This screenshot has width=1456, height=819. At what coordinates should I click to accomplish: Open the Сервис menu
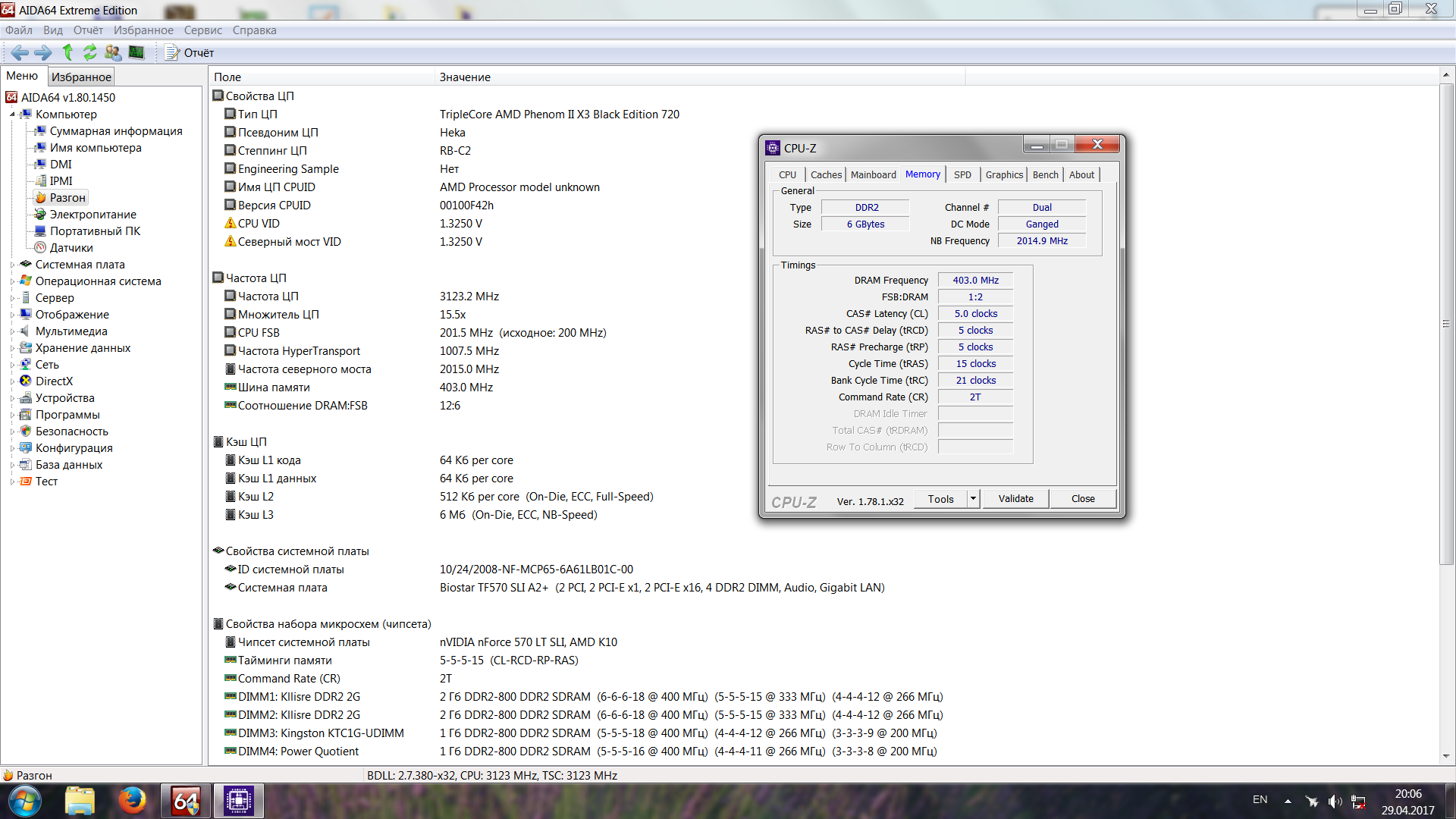pyautogui.click(x=202, y=30)
